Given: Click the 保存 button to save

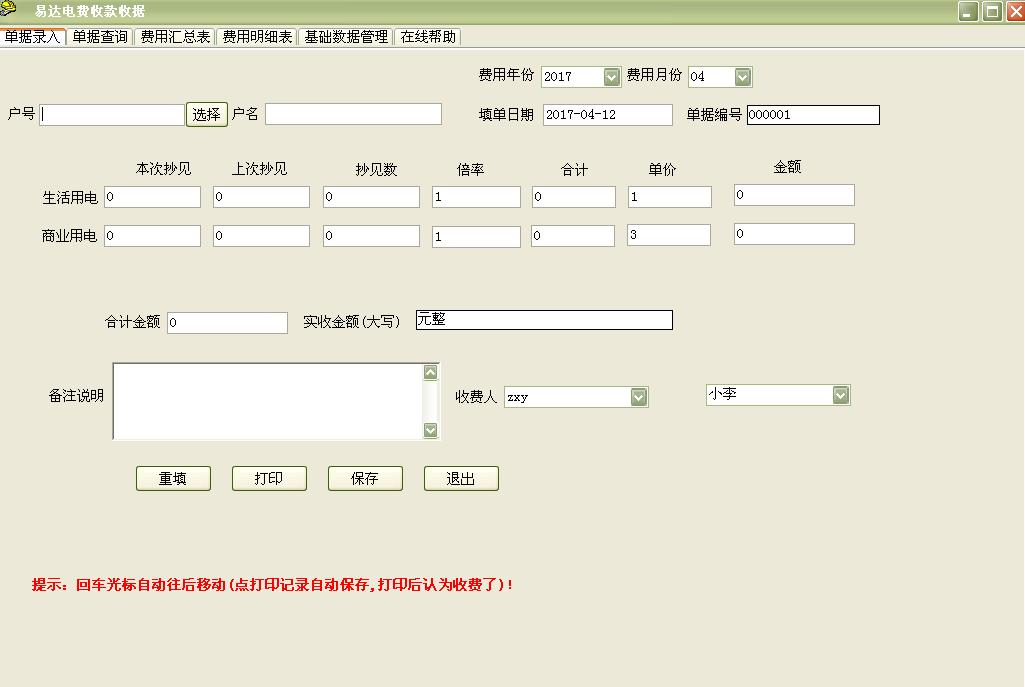Looking at the screenshot, I should 364,477.
